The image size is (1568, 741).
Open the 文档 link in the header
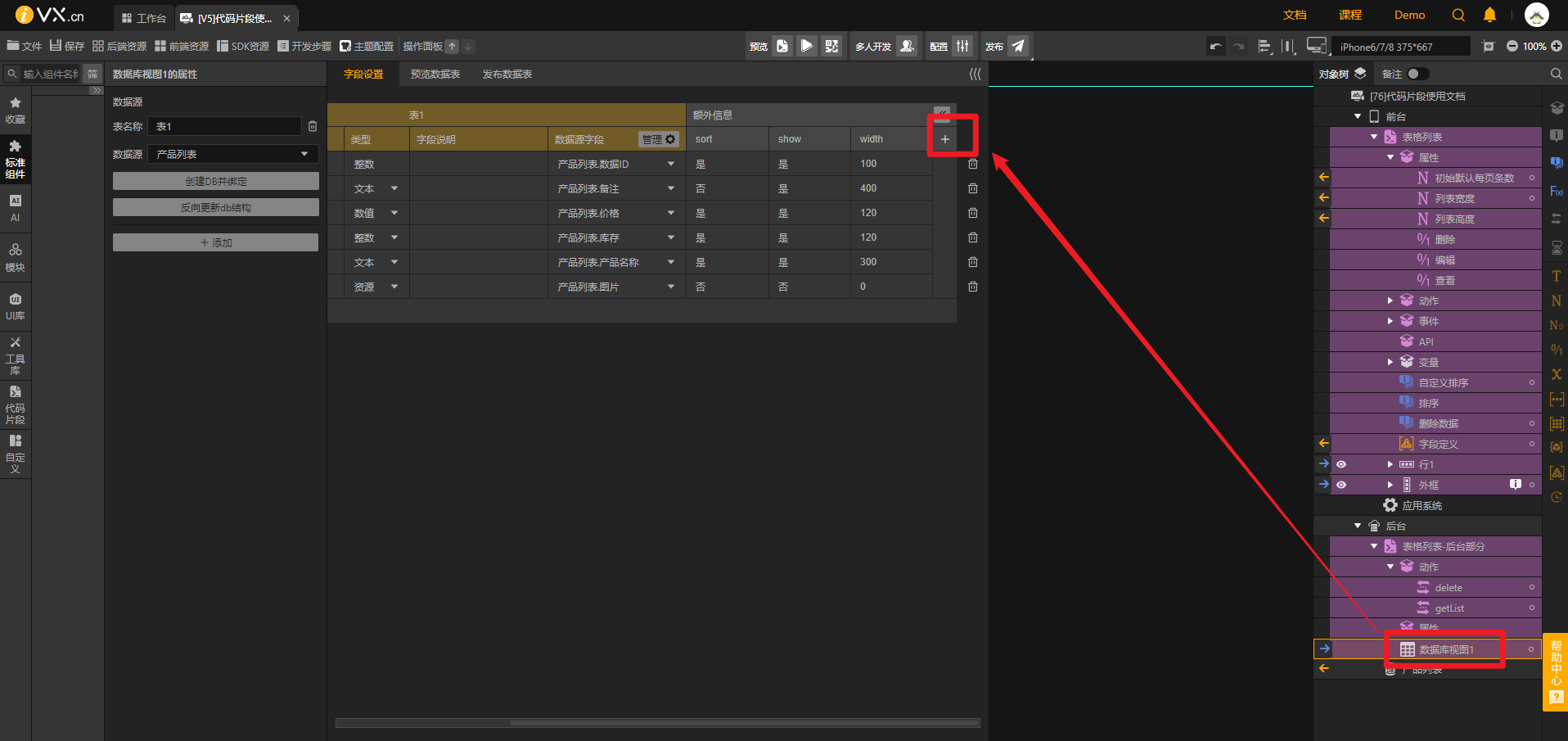click(1295, 15)
